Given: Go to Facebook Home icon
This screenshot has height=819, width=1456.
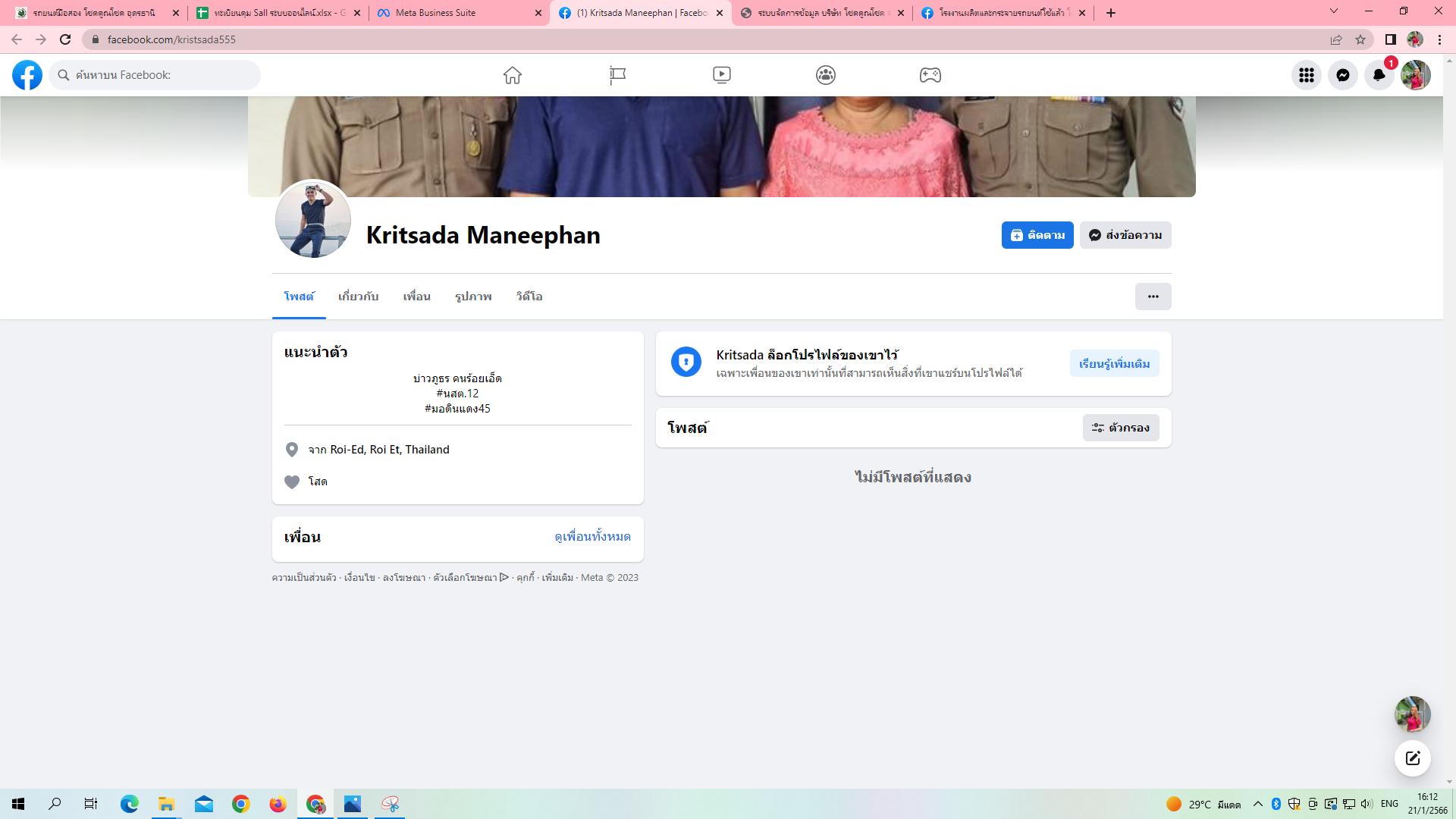Looking at the screenshot, I should 513,75.
